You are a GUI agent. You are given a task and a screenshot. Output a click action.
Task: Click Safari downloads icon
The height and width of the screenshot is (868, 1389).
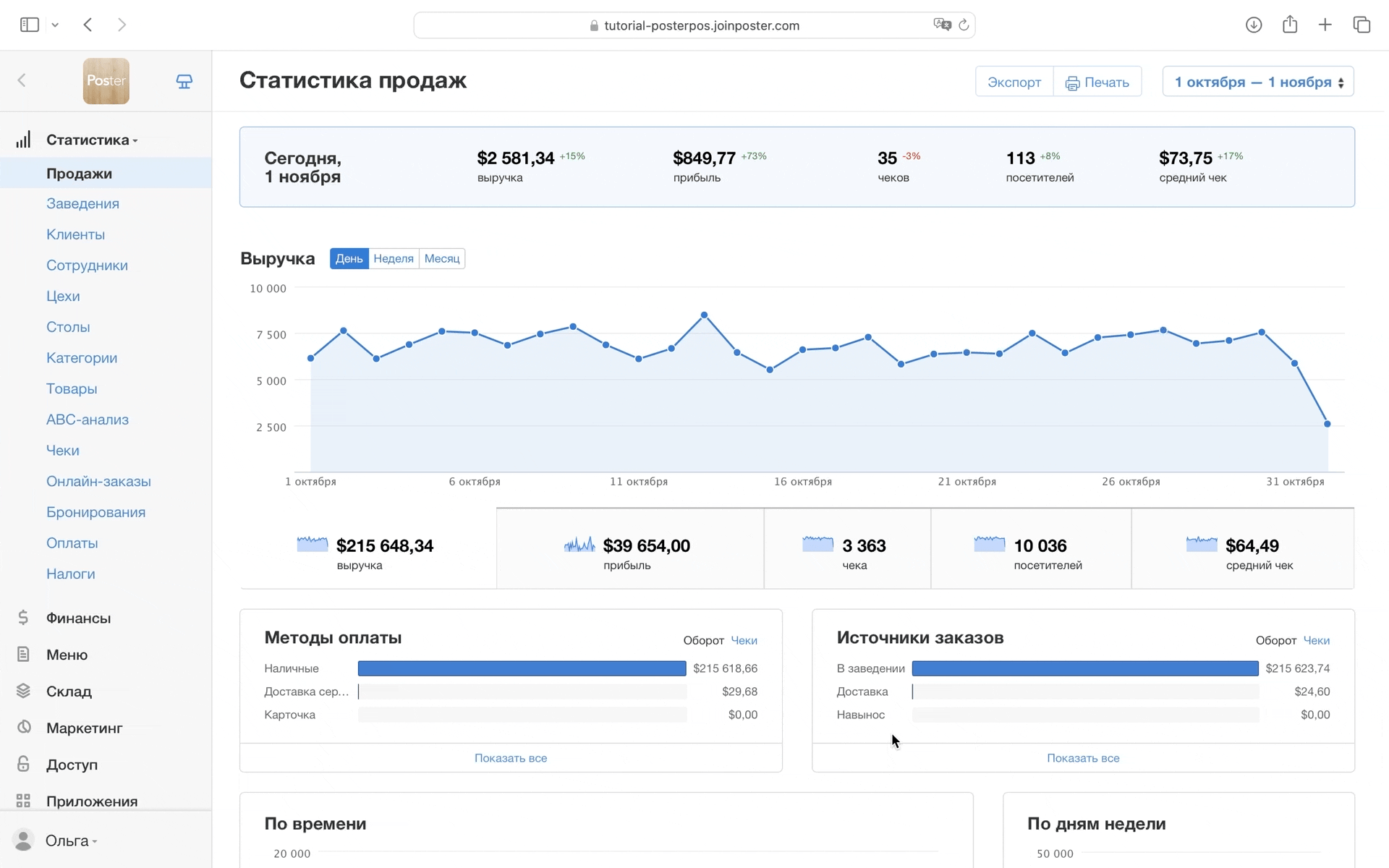pyautogui.click(x=1254, y=25)
